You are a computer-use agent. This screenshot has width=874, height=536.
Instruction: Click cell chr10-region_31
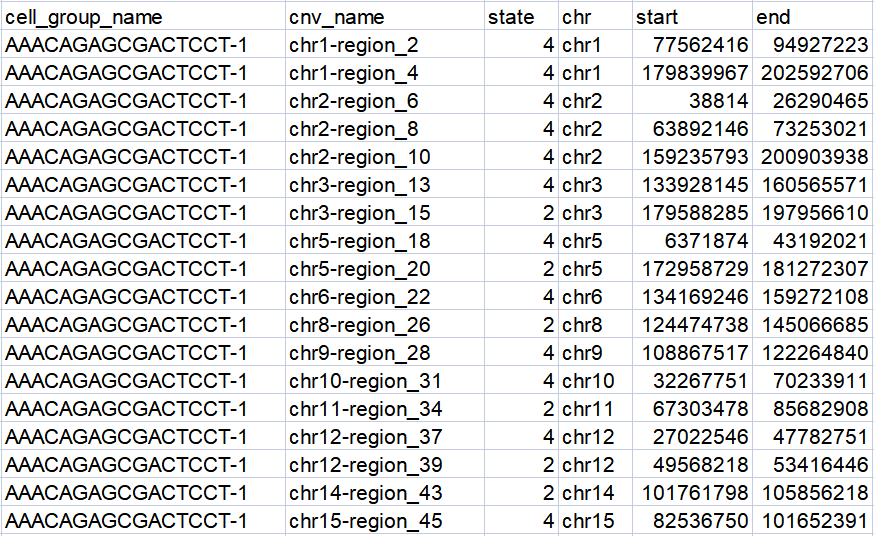pos(385,380)
